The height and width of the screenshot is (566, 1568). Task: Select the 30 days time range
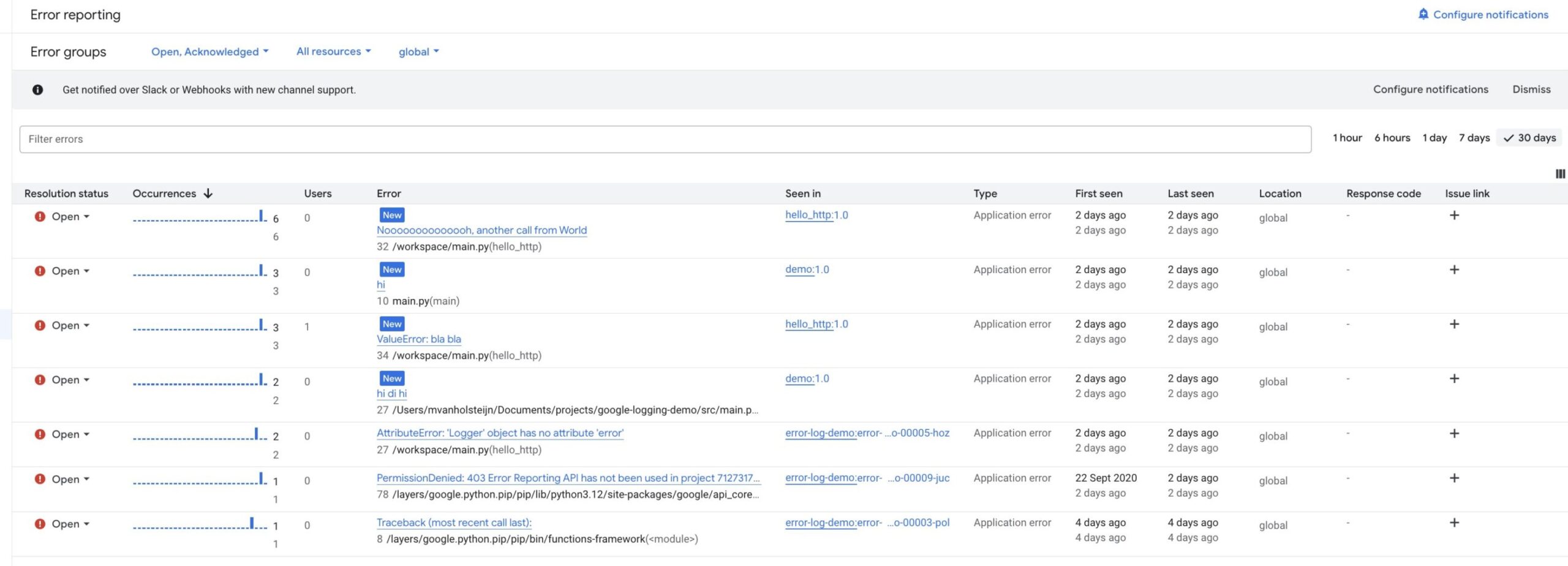pyautogui.click(x=1529, y=138)
